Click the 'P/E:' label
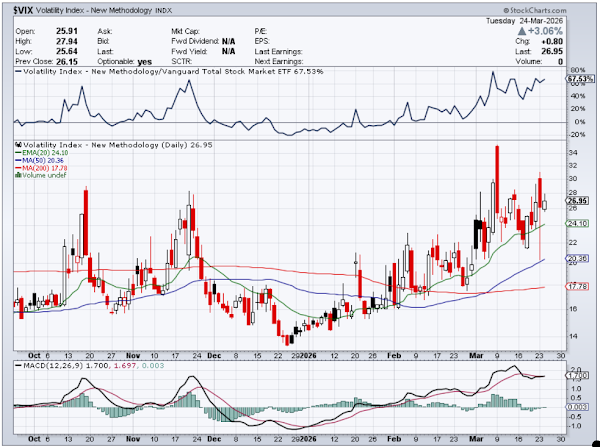The width and height of the screenshot is (600, 447). pyautogui.click(x=261, y=31)
